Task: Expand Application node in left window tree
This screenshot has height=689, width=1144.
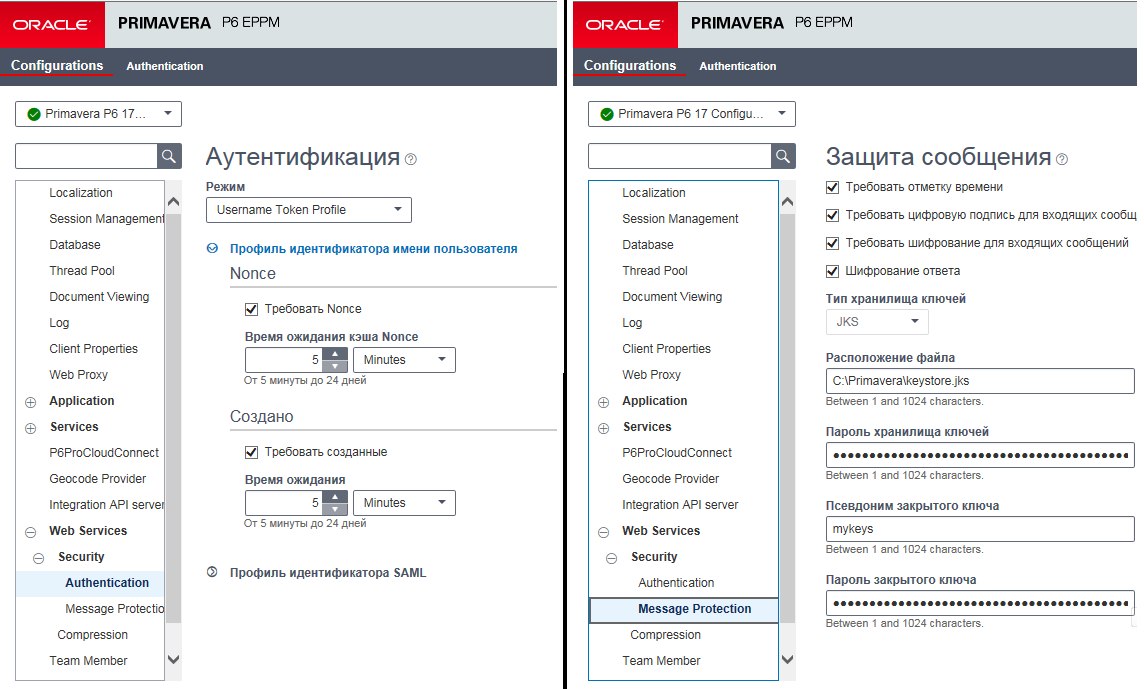Action: click(31, 402)
